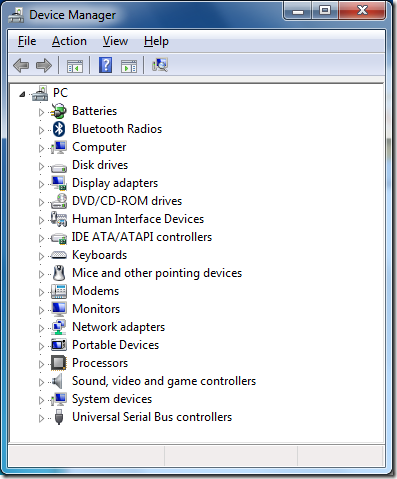Click the Human Interface Devices icon

(59, 219)
